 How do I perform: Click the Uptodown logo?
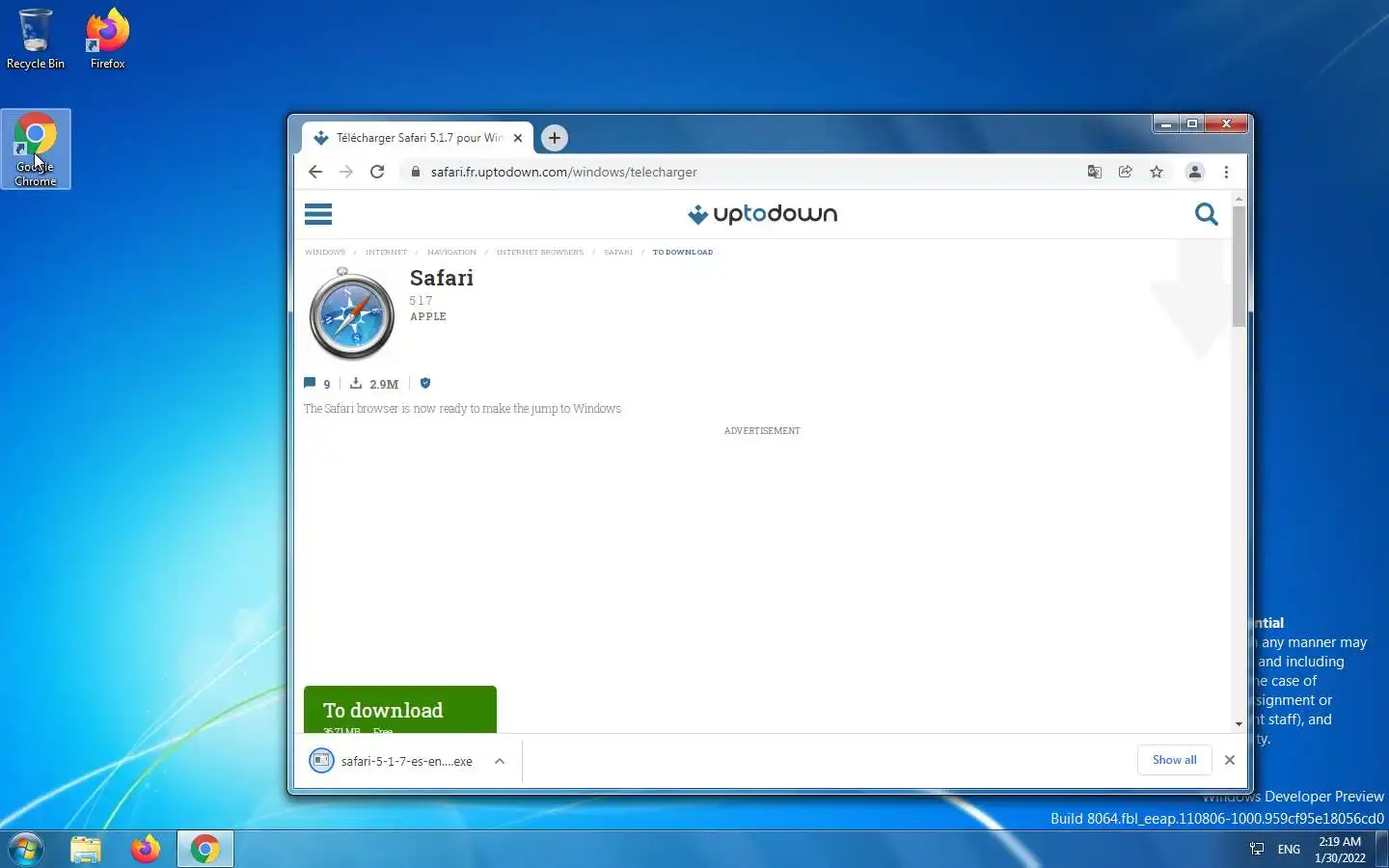(x=762, y=214)
